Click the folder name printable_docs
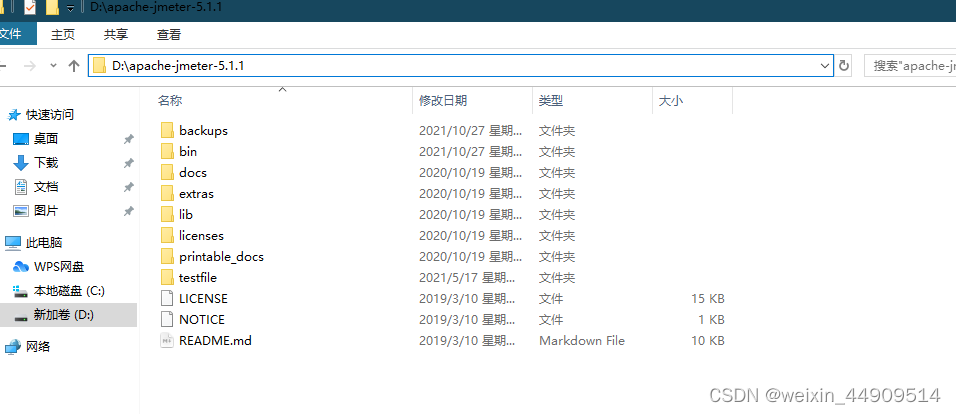Viewport: 956px width, 414px height. pos(221,257)
